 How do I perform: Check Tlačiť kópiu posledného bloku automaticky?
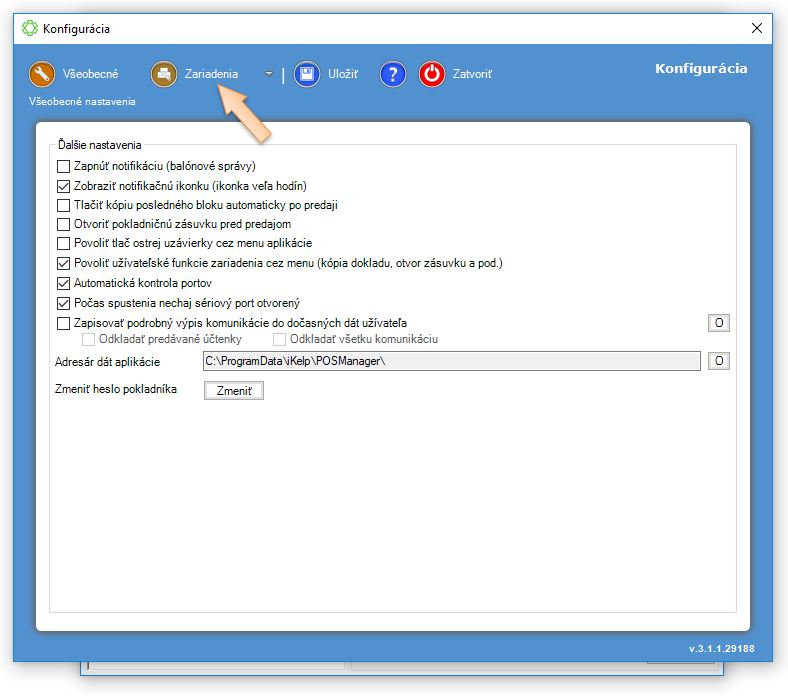64,205
